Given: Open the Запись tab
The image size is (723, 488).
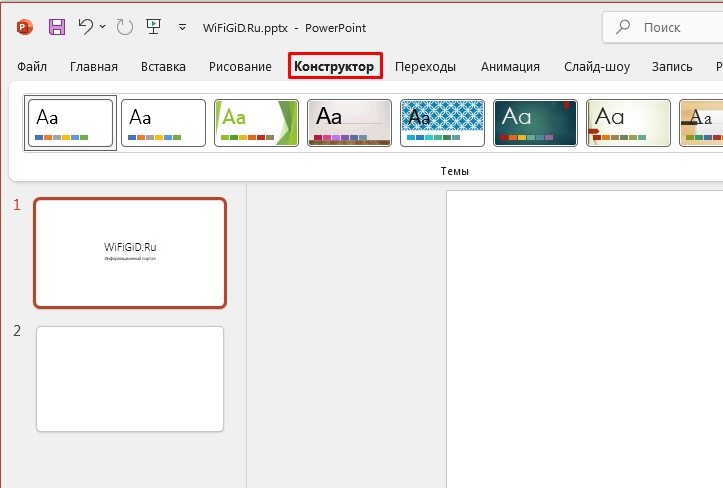Looking at the screenshot, I should [x=672, y=66].
